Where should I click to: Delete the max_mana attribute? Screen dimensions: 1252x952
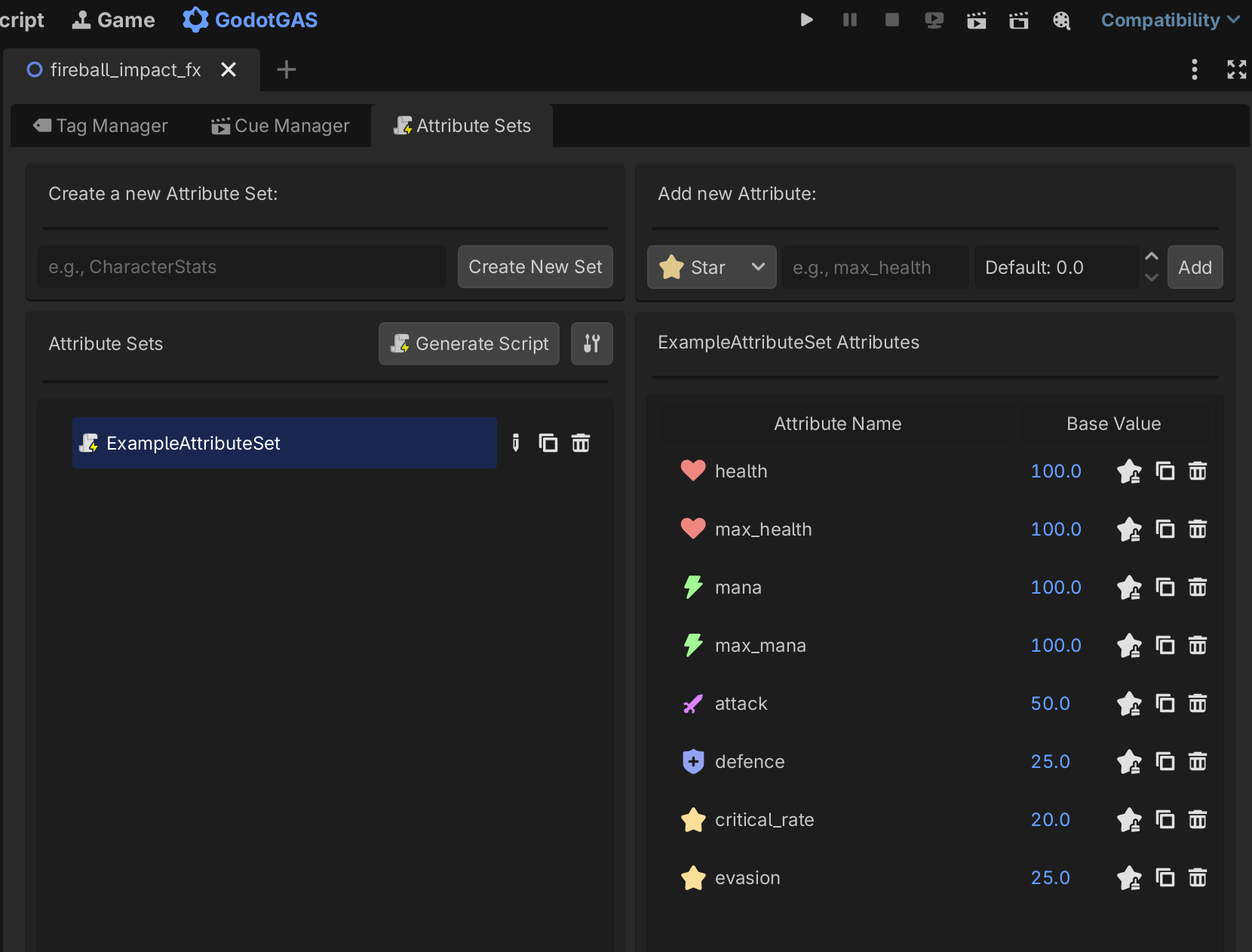(x=1198, y=646)
